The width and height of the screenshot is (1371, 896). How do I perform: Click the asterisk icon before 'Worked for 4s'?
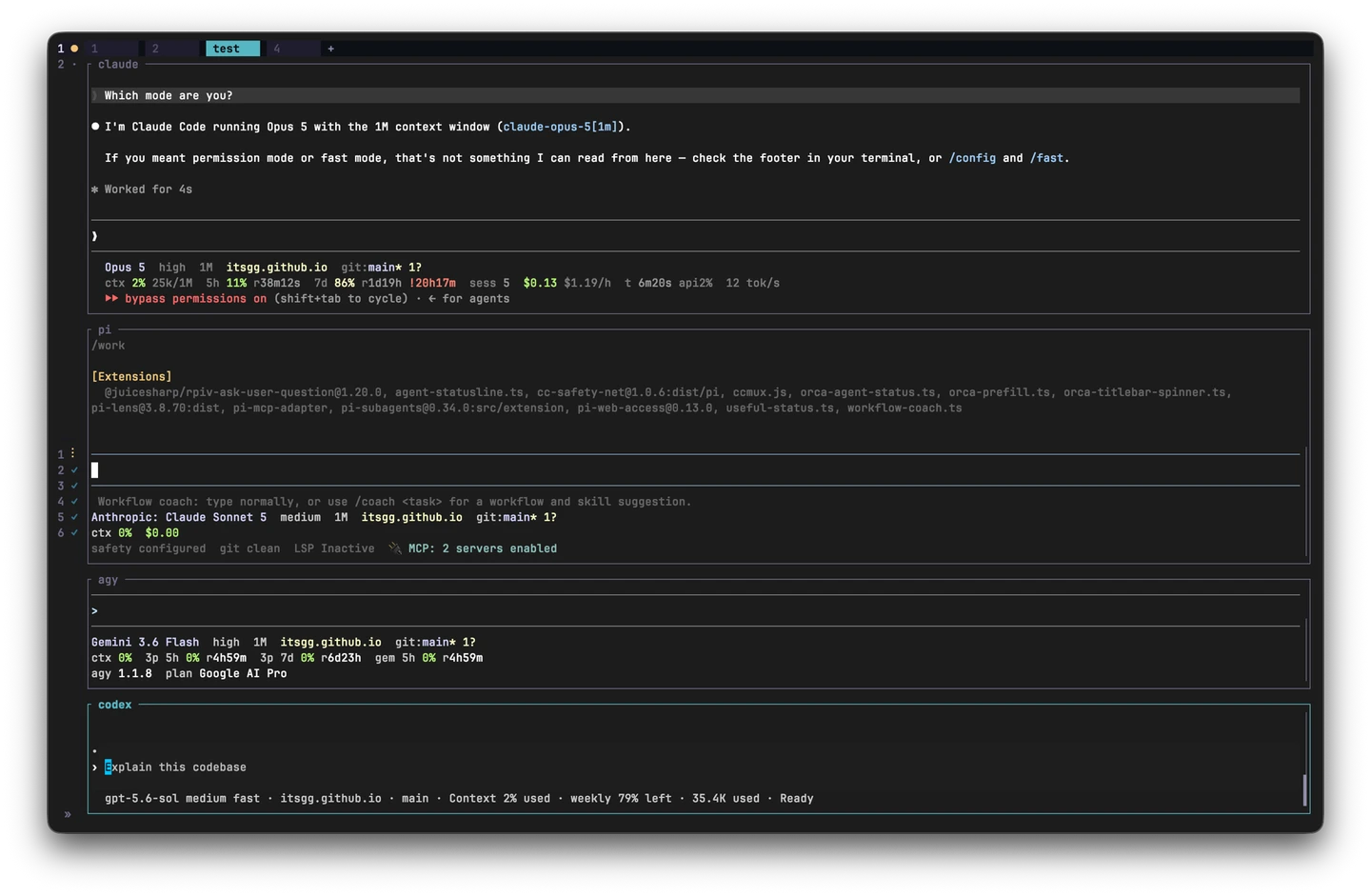pyautogui.click(x=94, y=189)
